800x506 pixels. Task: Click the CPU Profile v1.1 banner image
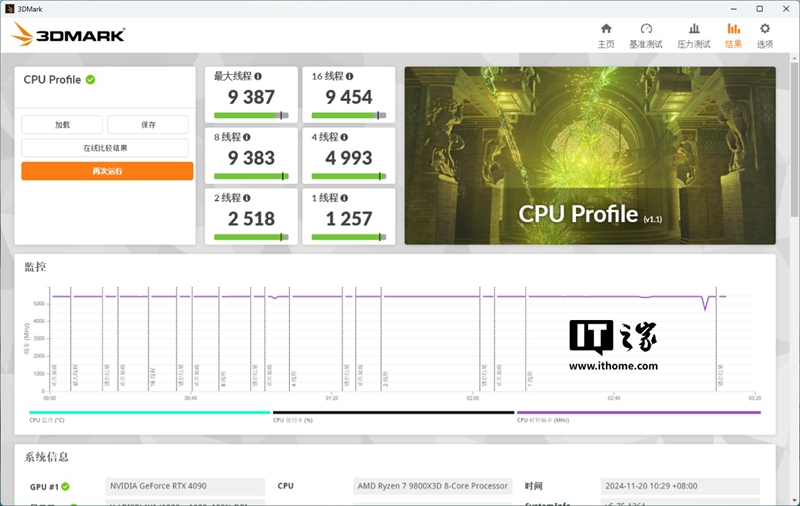(590, 156)
